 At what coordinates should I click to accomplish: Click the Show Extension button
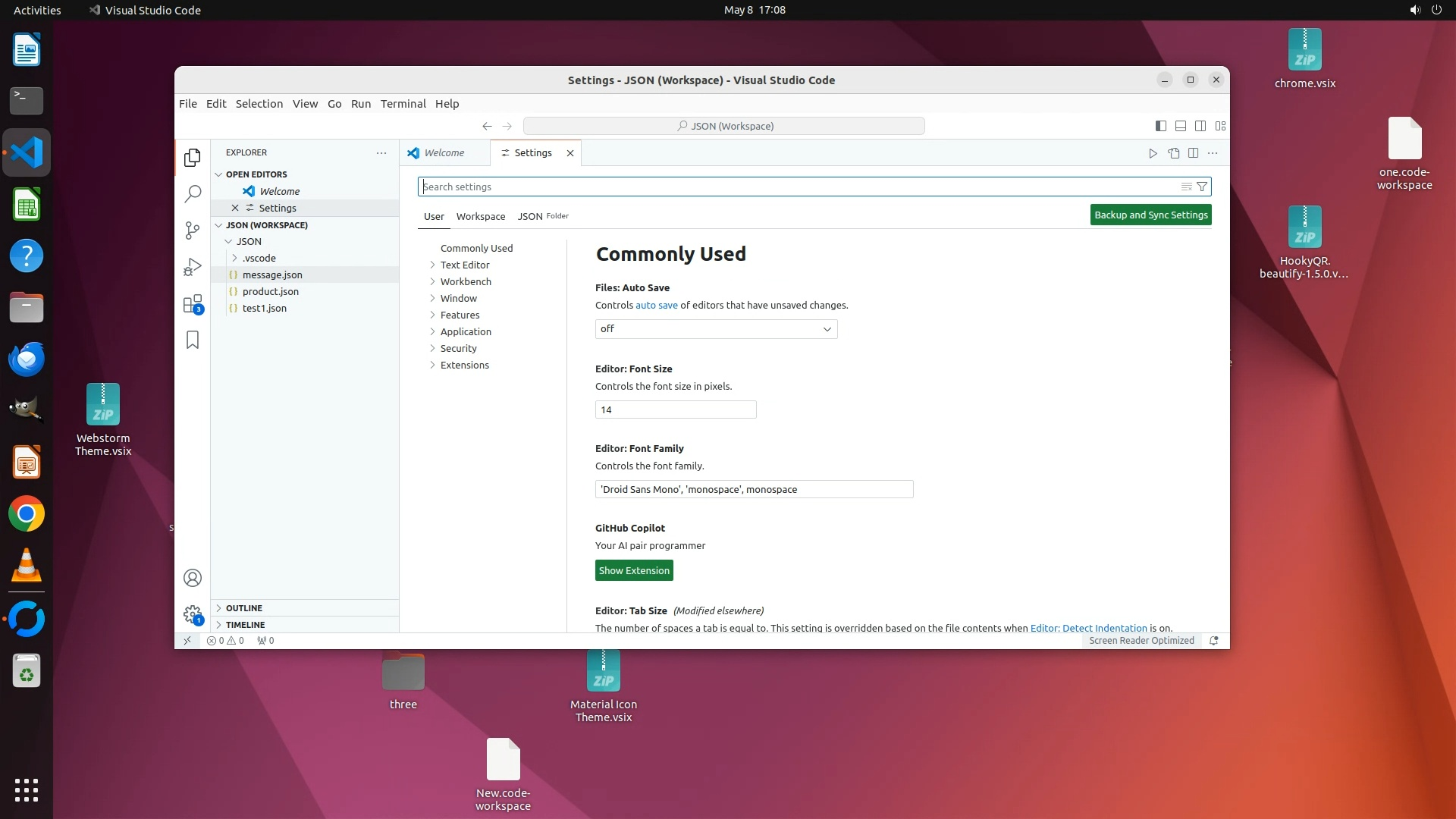(634, 571)
